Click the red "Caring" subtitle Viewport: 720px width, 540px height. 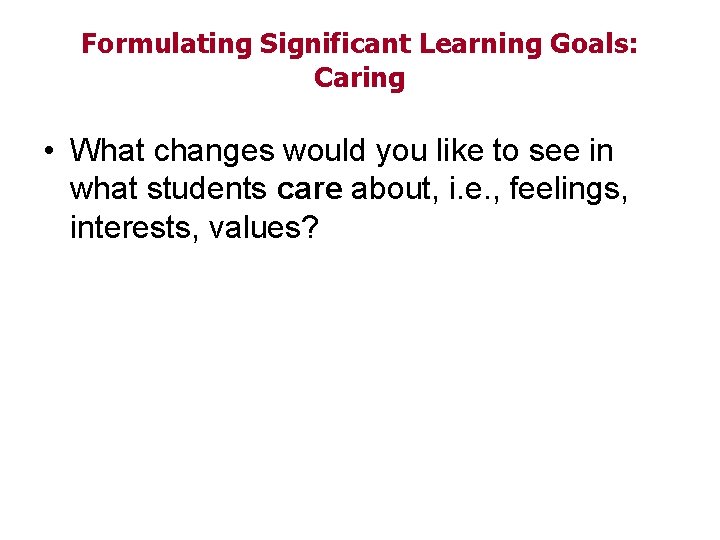[x=359, y=78]
